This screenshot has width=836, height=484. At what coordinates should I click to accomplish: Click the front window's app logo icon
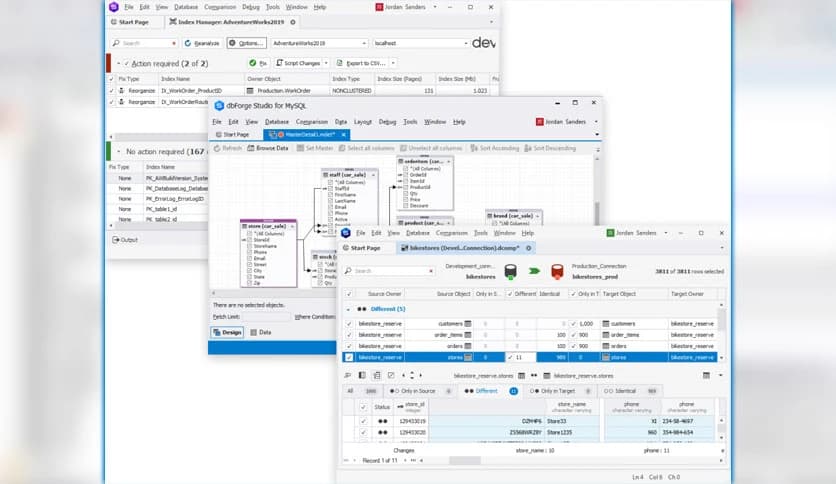tap(345, 233)
